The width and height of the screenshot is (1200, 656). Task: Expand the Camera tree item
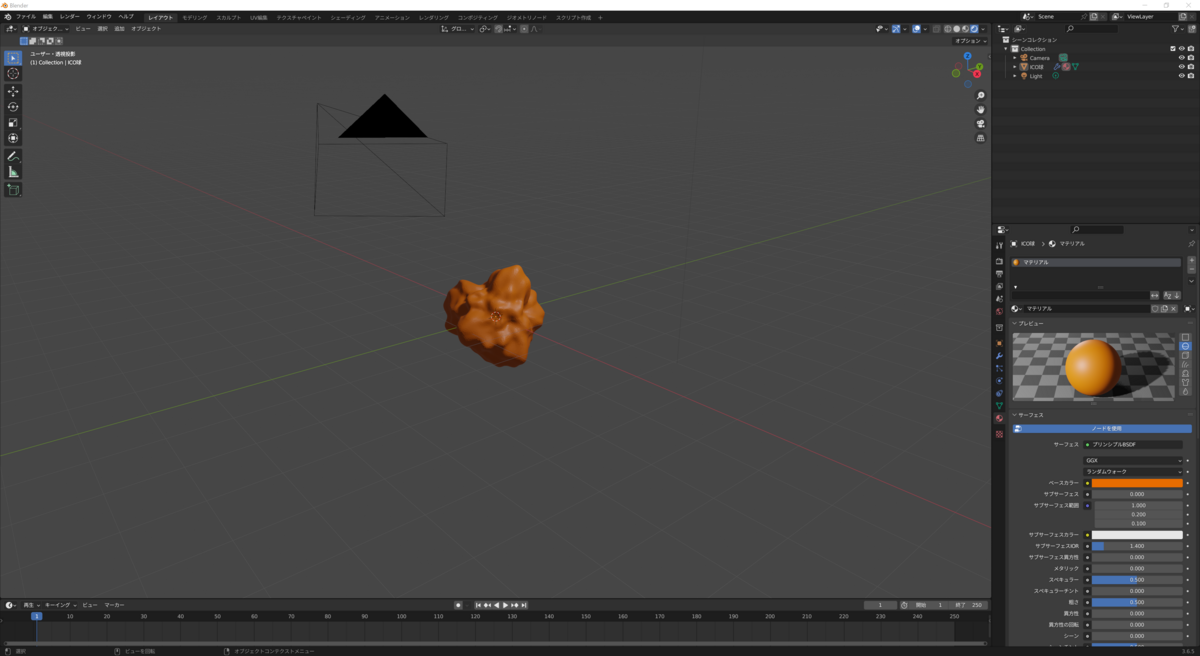(1014, 58)
